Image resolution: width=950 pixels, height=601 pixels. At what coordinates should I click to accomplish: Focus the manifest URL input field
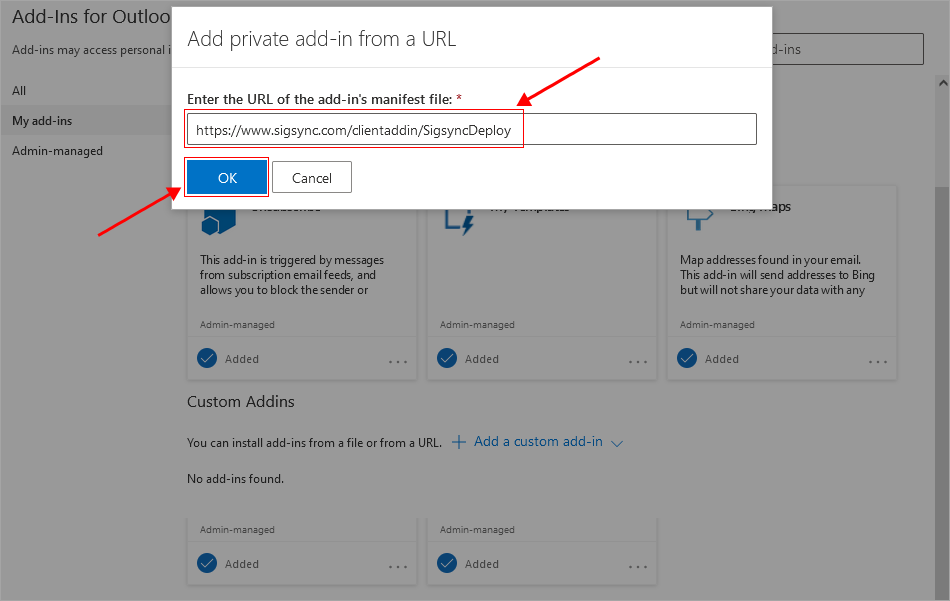pos(470,130)
